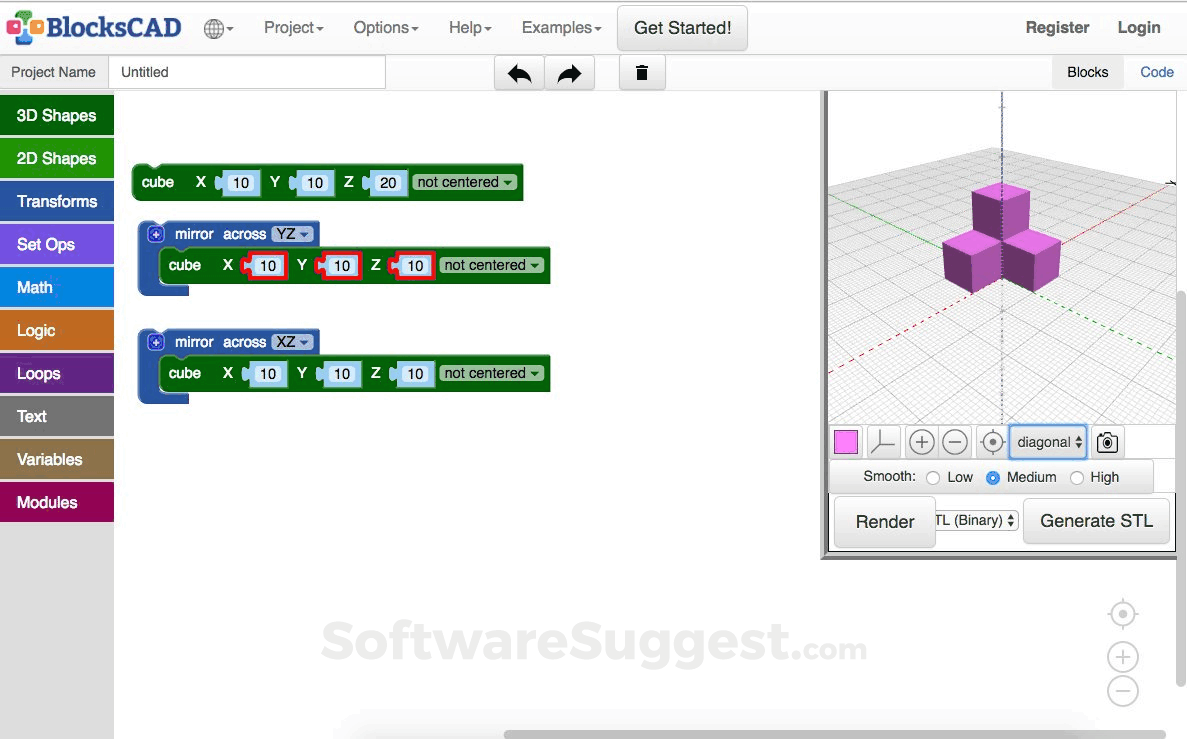Click the pink color swatch
This screenshot has height=739, width=1187.
pyautogui.click(x=845, y=441)
